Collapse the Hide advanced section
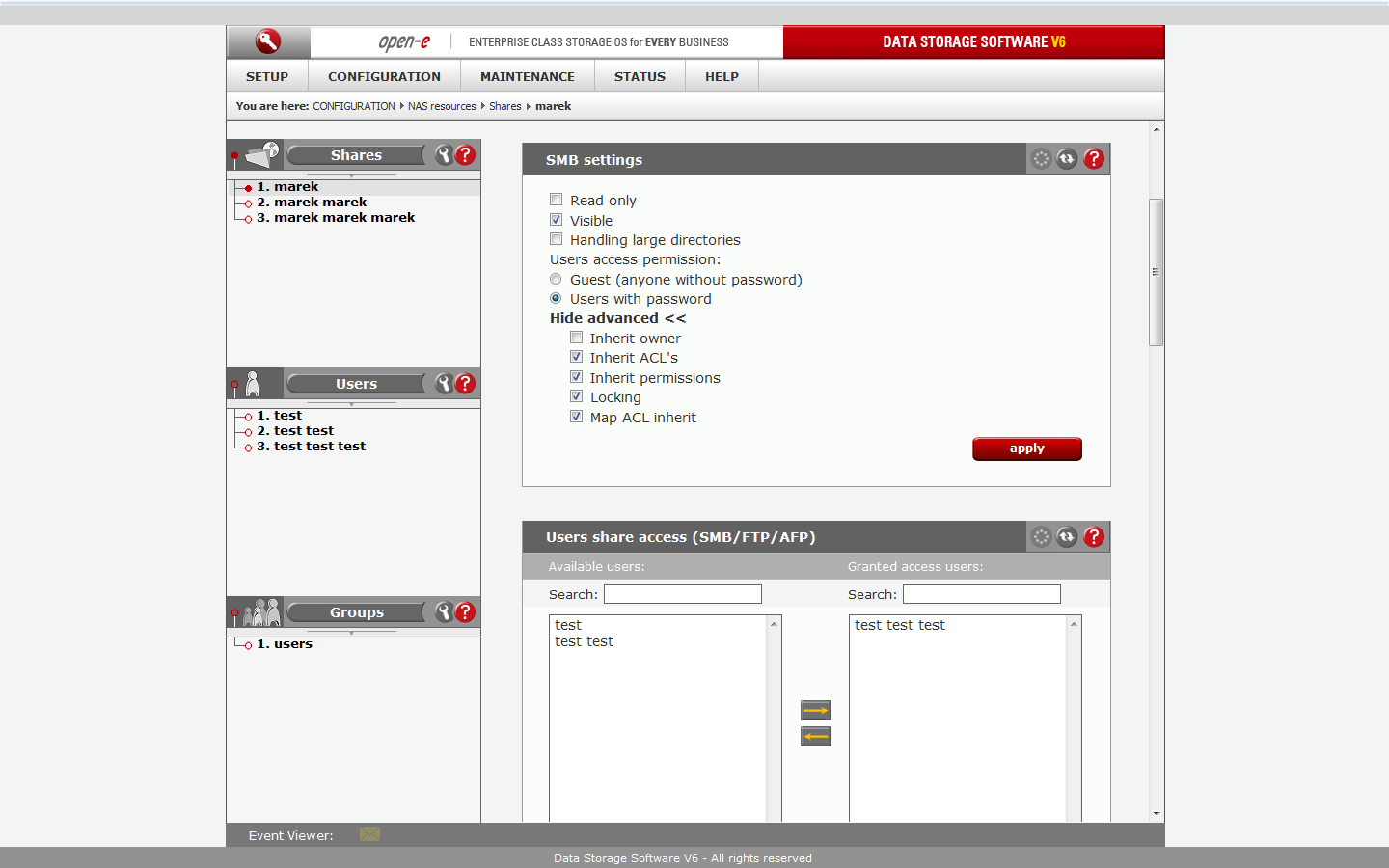 point(617,318)
